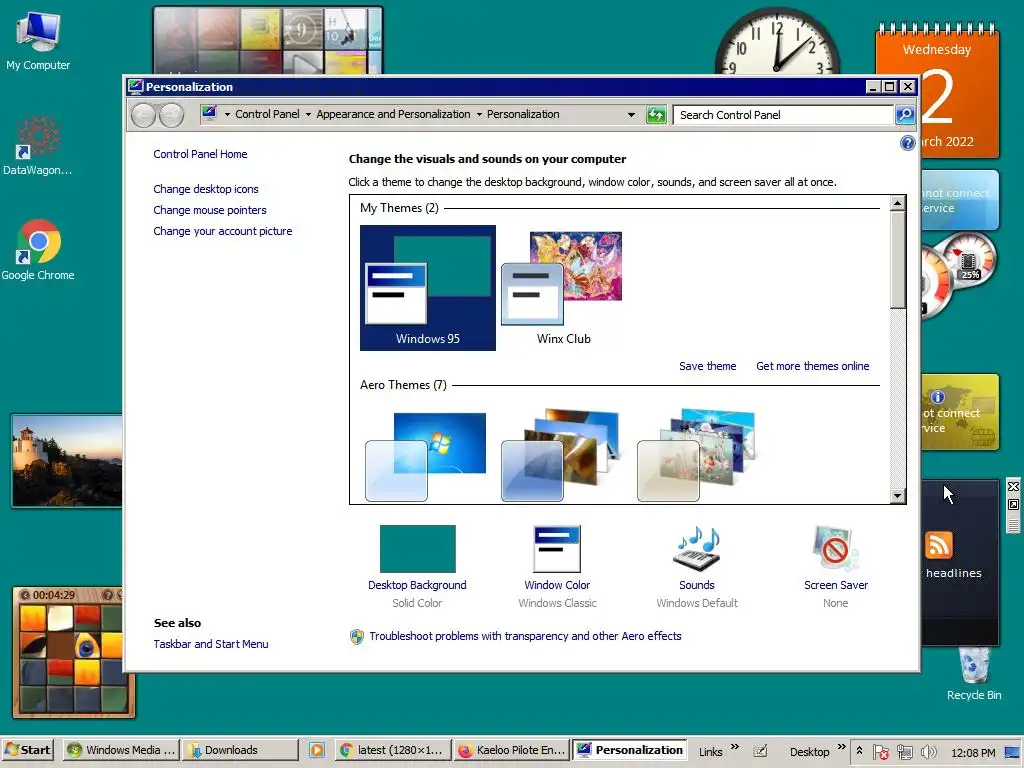Expand the Desktop toolbar chevron on taskbar
This screenshot has height=768, width=1024.
tap(841, 747)
